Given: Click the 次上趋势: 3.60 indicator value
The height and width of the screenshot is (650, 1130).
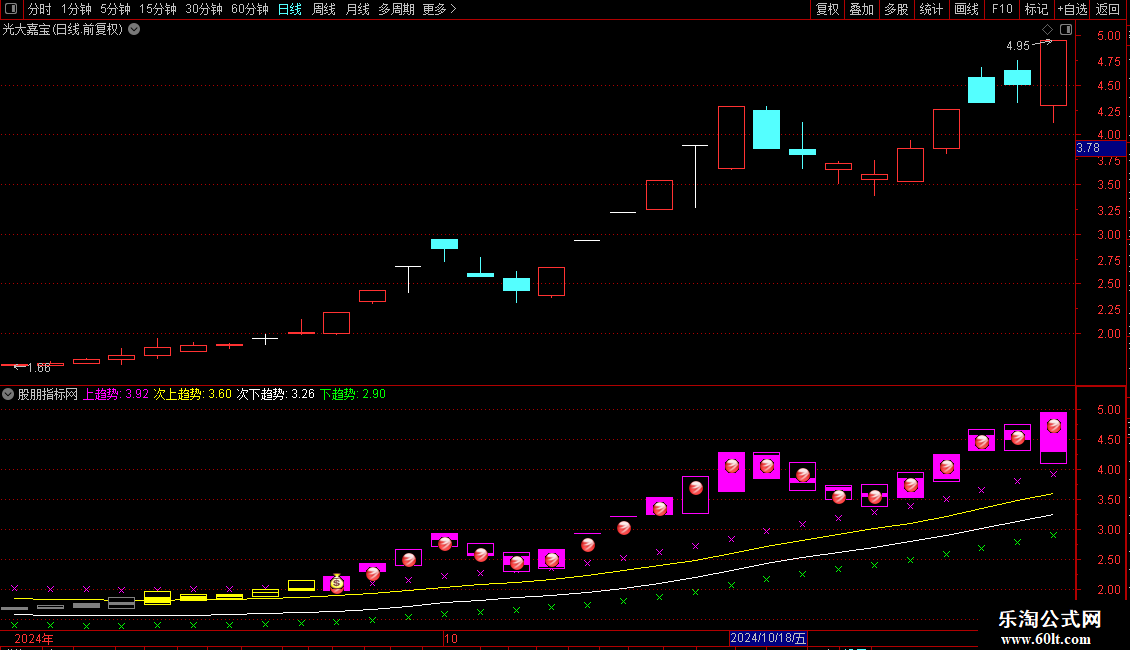Looking at the screenshot, I should pos(192,394).
